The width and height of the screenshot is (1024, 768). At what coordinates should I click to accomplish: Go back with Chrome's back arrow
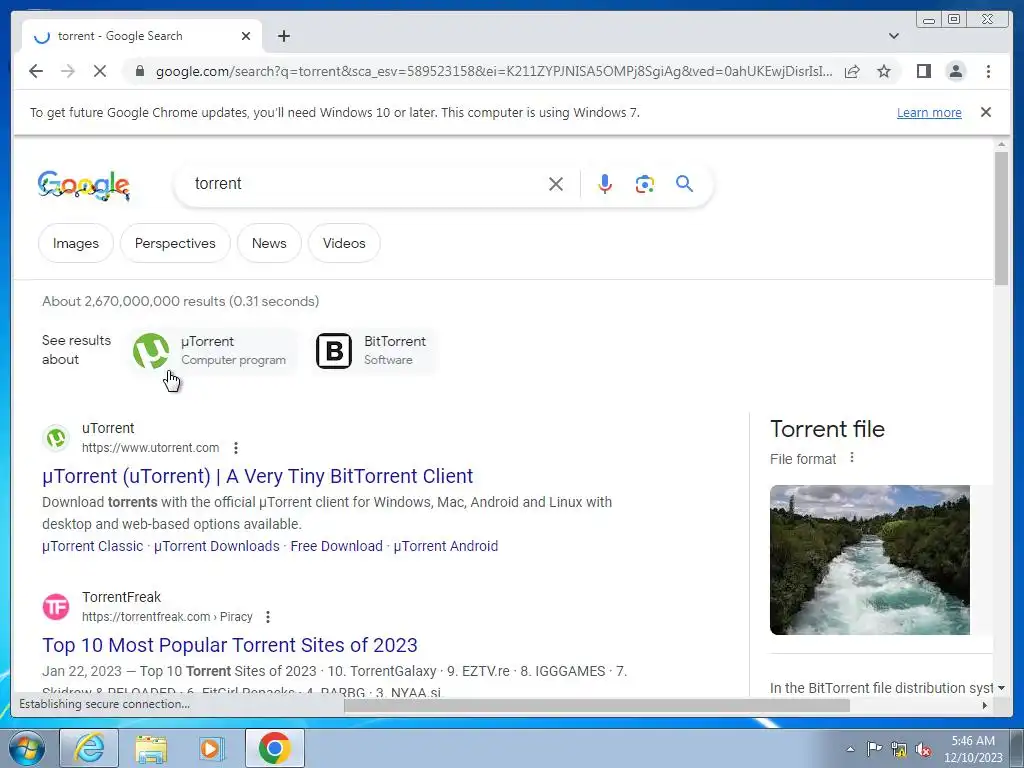36,71
